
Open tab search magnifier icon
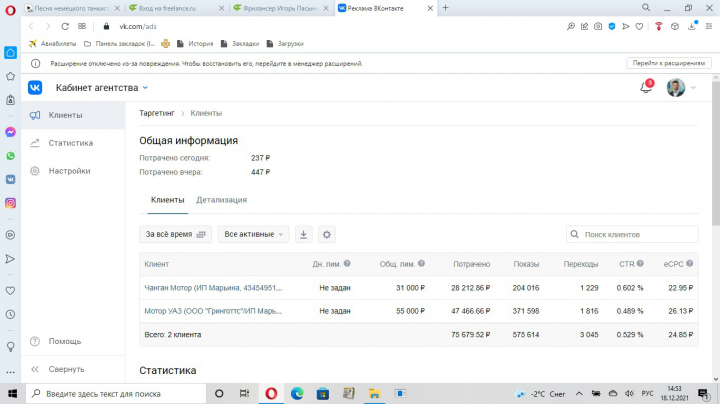pos(646,8)
